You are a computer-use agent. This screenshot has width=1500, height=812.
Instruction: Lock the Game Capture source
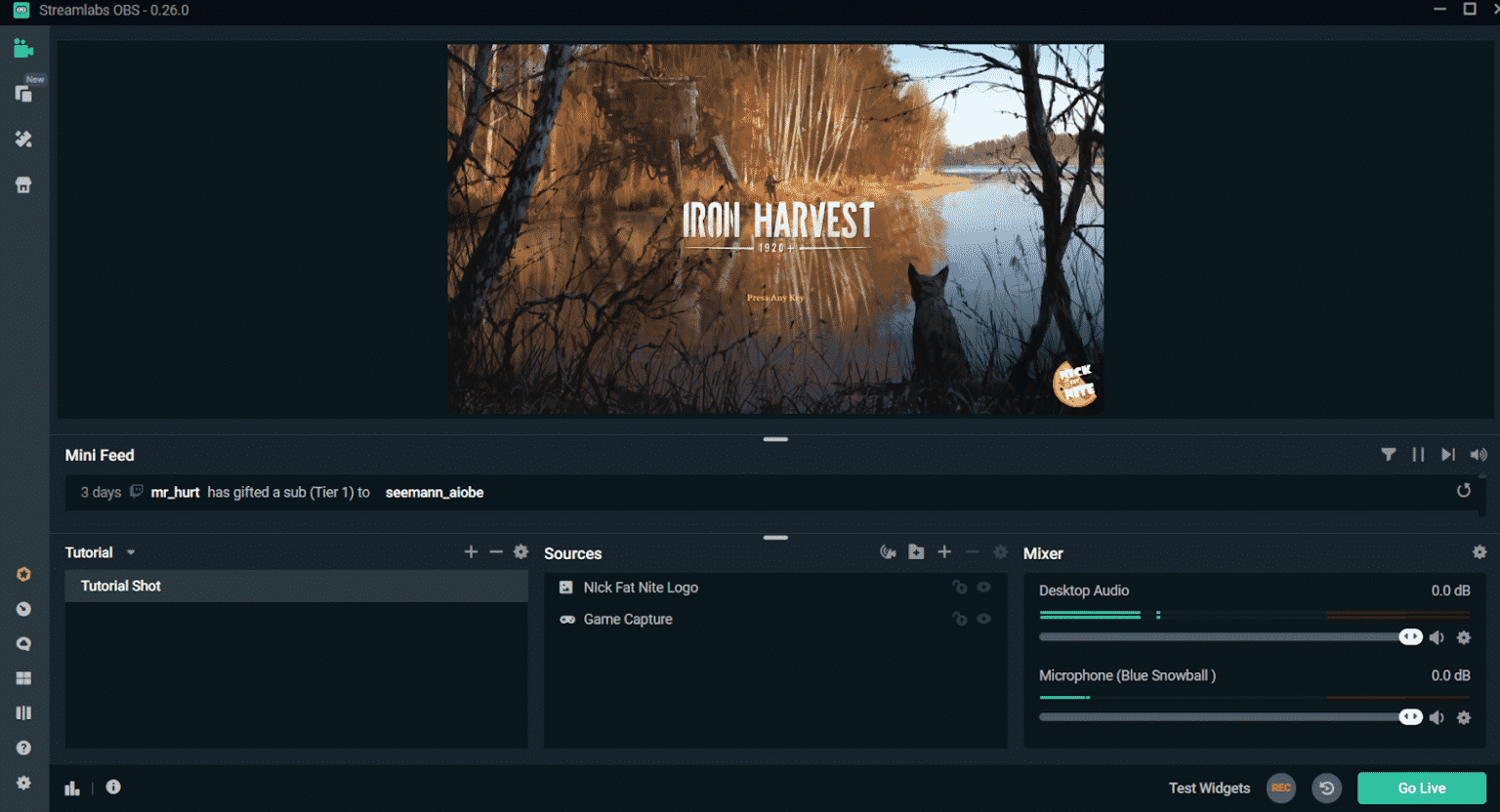coord(960,619)
